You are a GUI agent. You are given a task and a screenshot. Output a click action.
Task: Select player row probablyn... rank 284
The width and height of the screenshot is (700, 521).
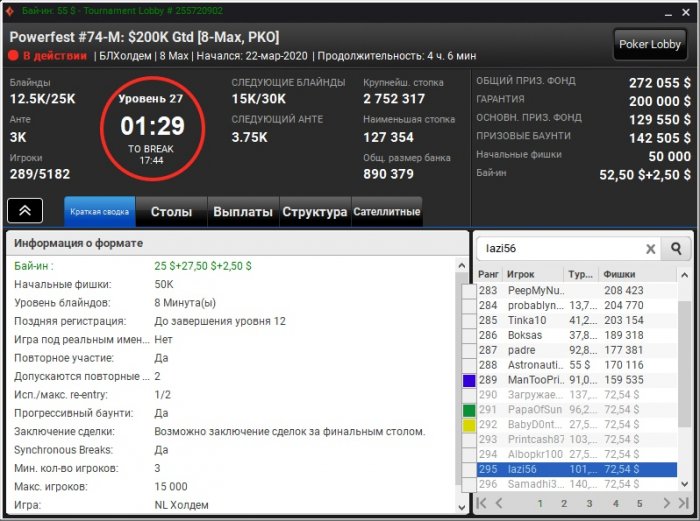coord(577,305)
